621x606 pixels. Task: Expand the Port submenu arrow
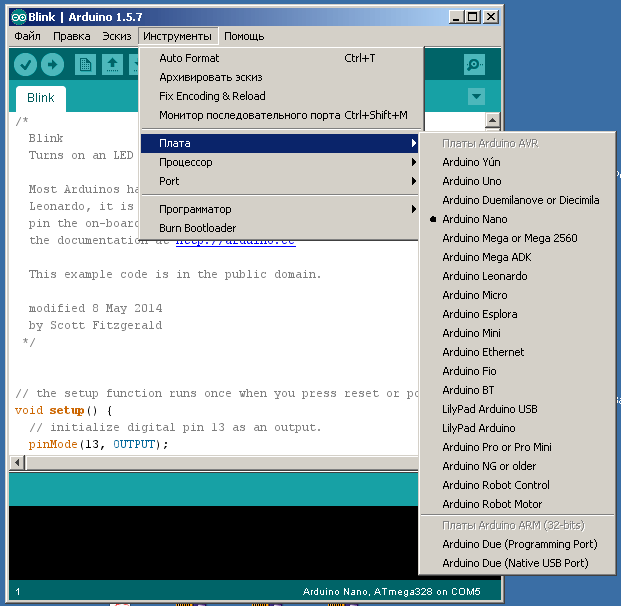tap(414, 181)
